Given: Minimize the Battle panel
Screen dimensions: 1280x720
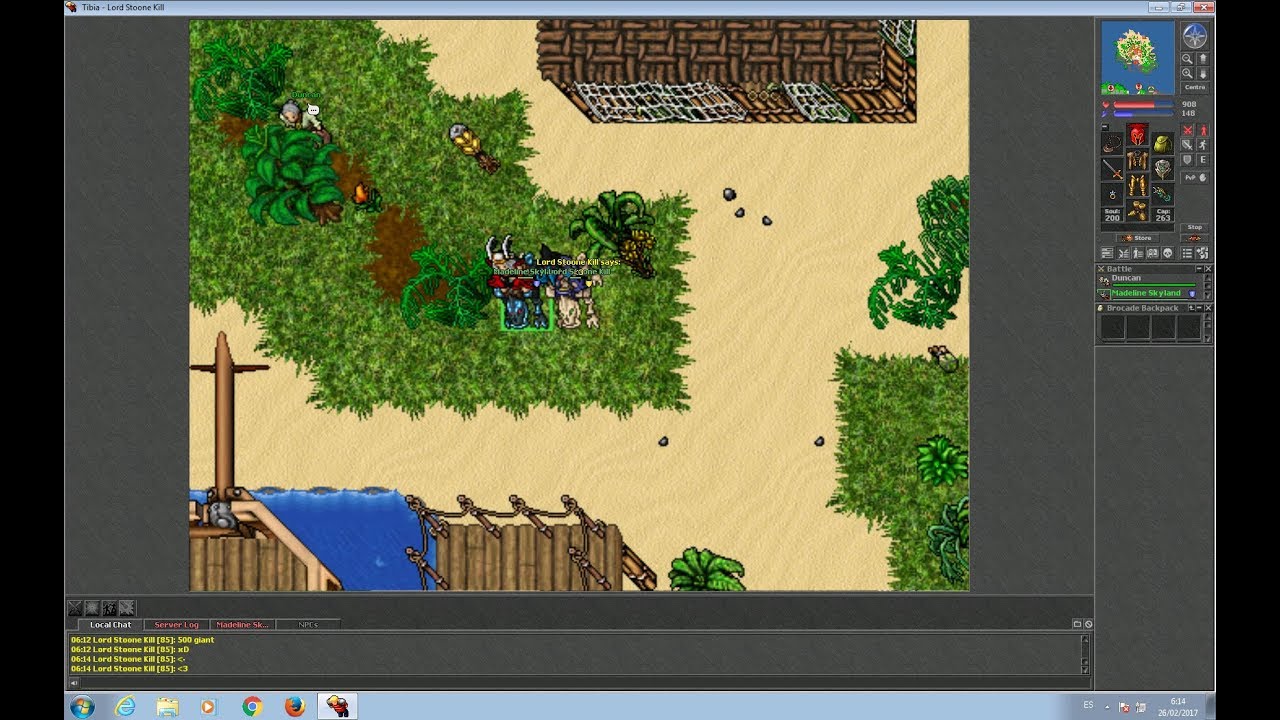Looking at the screenshot, I should [x=1199, y=269].
